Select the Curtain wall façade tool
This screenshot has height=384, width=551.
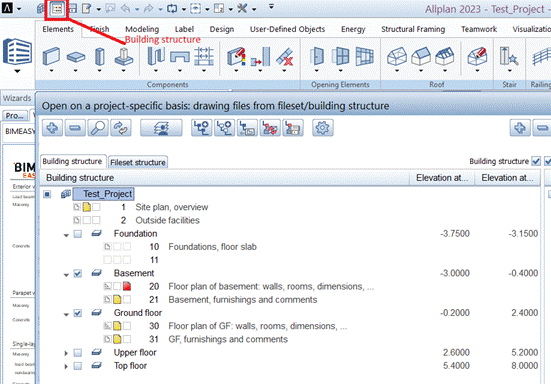point(364,57)
